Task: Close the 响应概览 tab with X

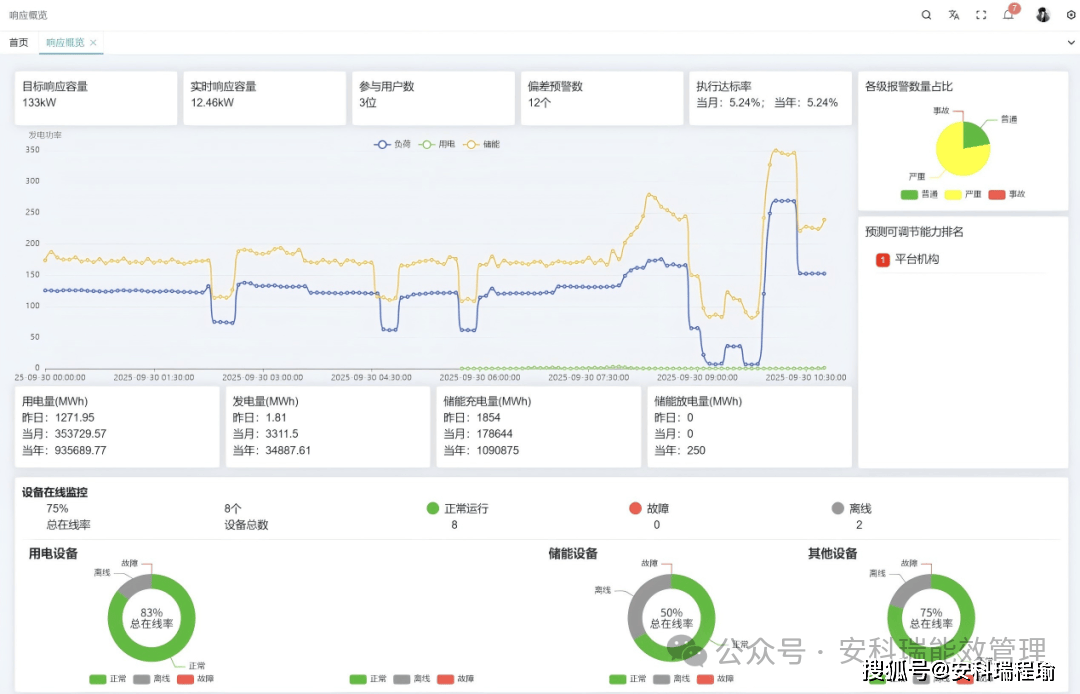Action: (x=93, y=43)
